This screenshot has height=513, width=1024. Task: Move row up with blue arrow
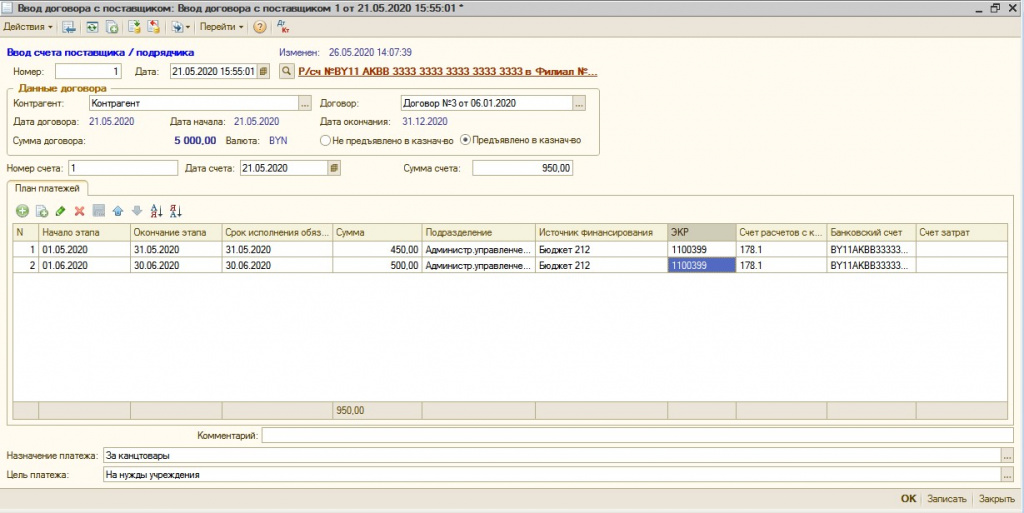118,211
